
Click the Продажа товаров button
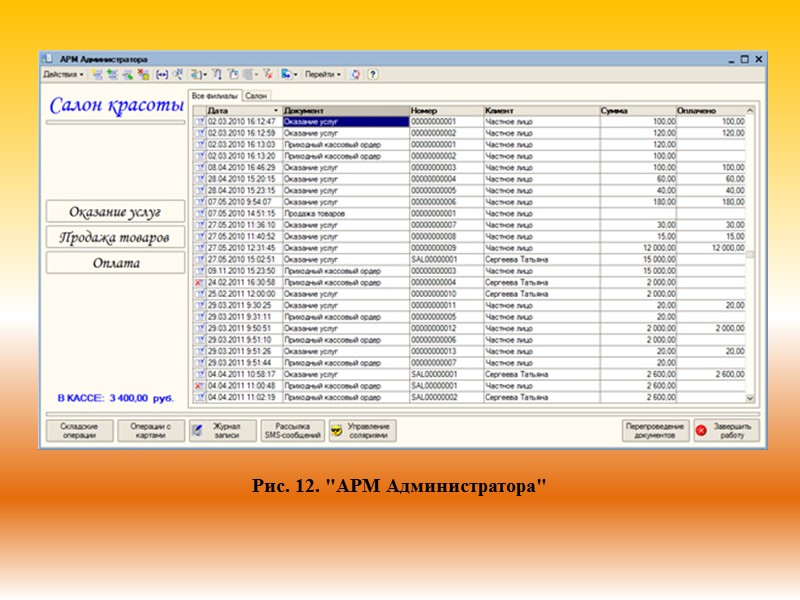click(x=115, y=237)
